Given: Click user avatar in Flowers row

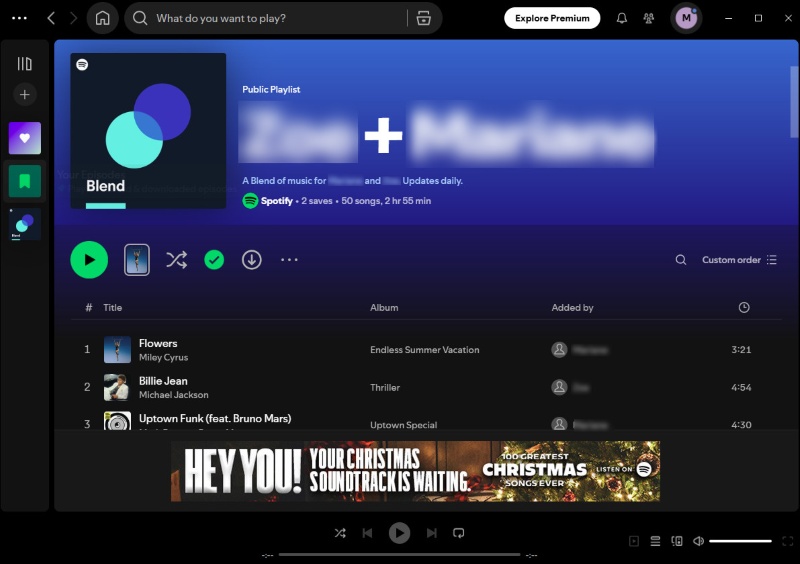Looking at the screenshot, I should [559, 350].
